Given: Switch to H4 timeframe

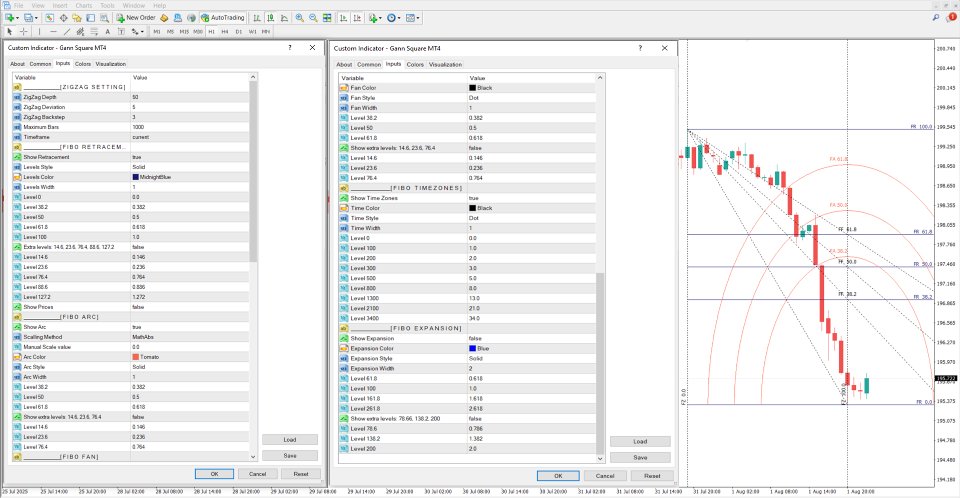Looking at the screenshot, I should [225, 31].
